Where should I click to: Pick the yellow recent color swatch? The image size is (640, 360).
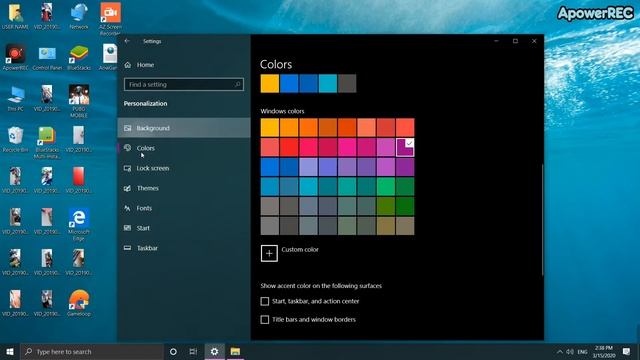(270, 84)
